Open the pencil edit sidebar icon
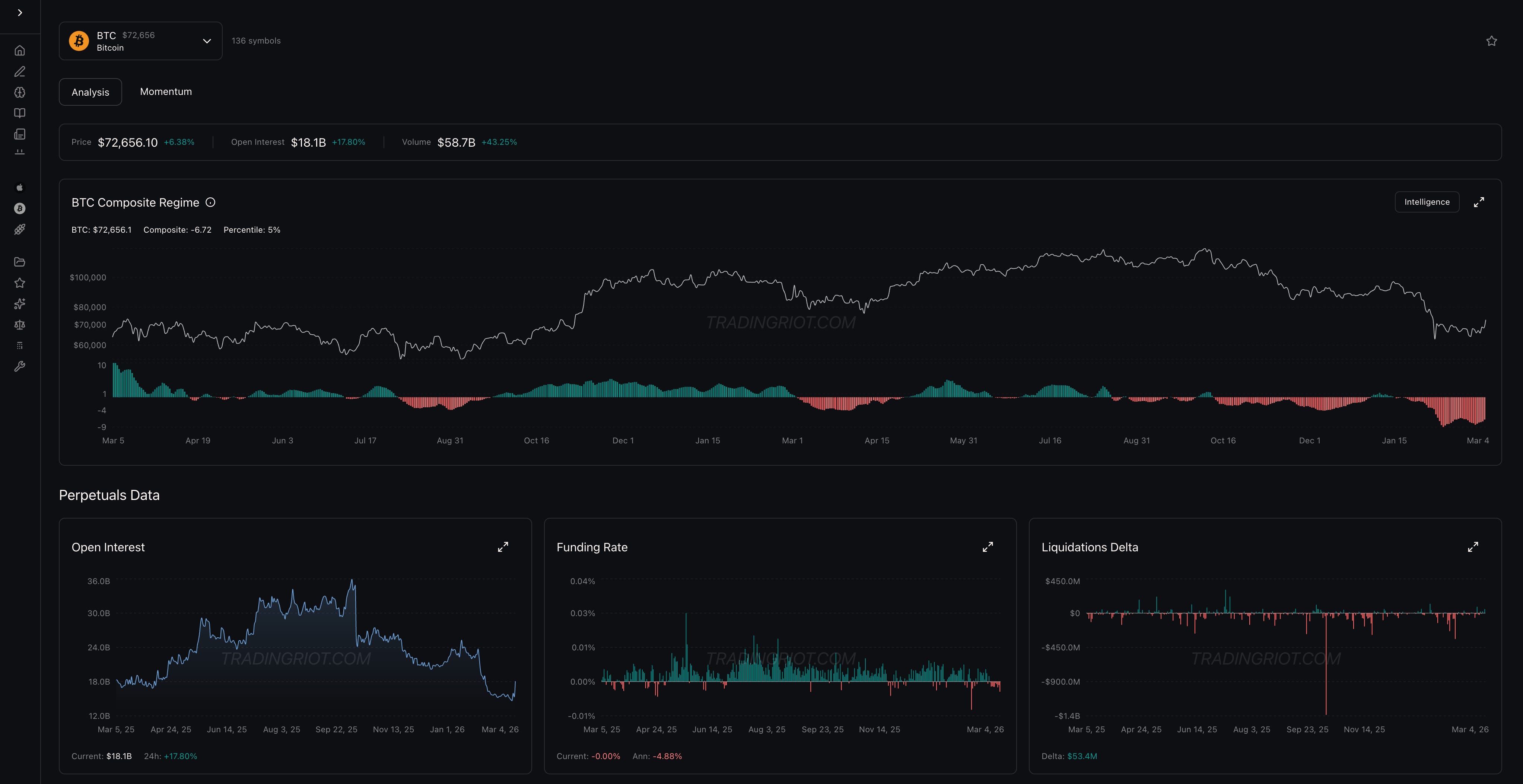 click(19, 71)
